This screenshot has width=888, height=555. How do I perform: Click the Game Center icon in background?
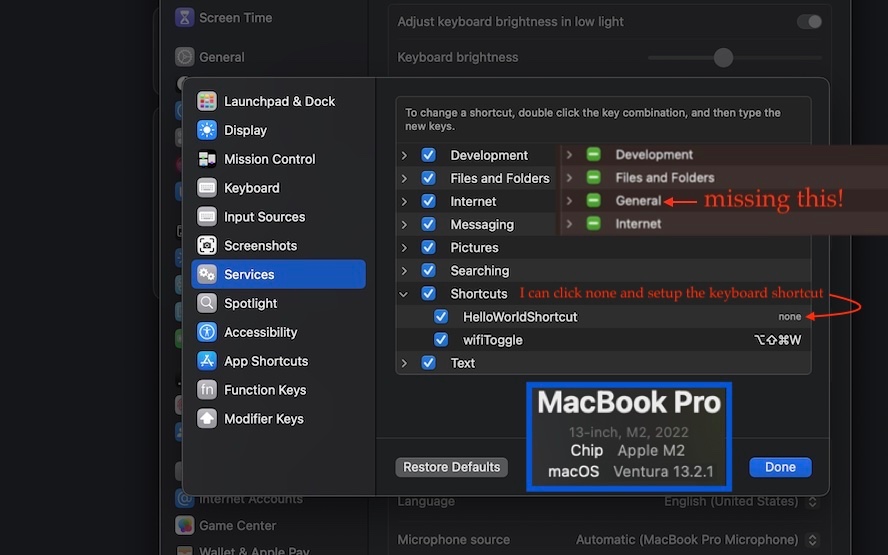(184, 526)
